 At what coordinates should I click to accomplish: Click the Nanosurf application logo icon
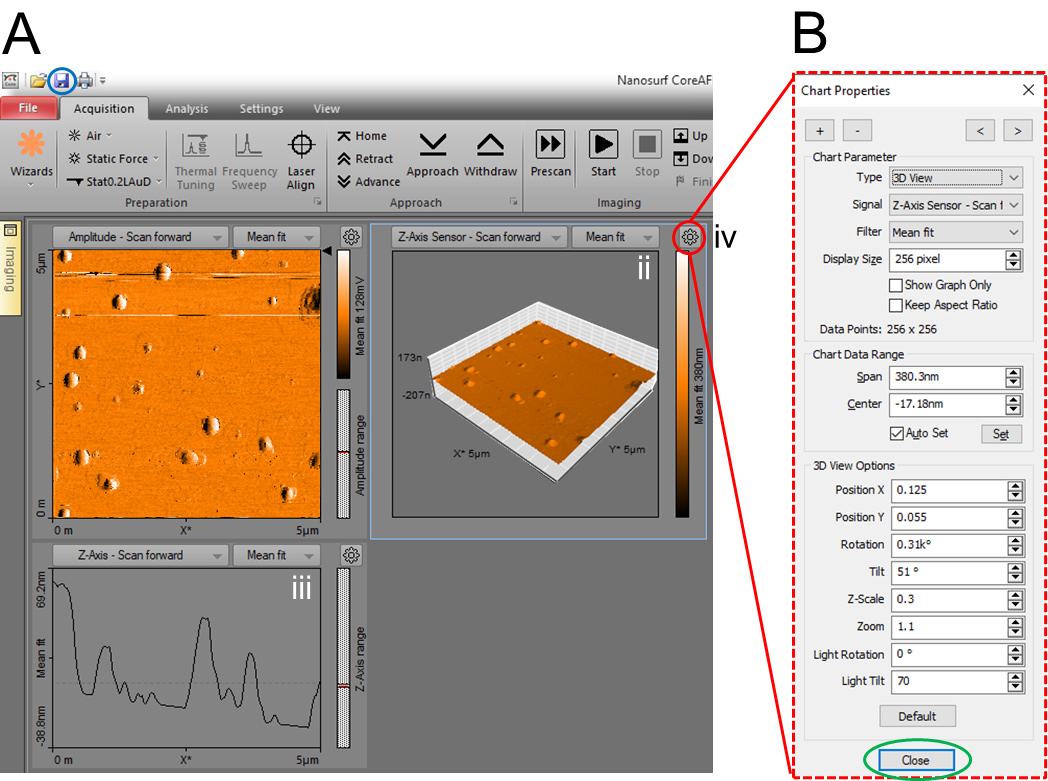tap(11, 81)
